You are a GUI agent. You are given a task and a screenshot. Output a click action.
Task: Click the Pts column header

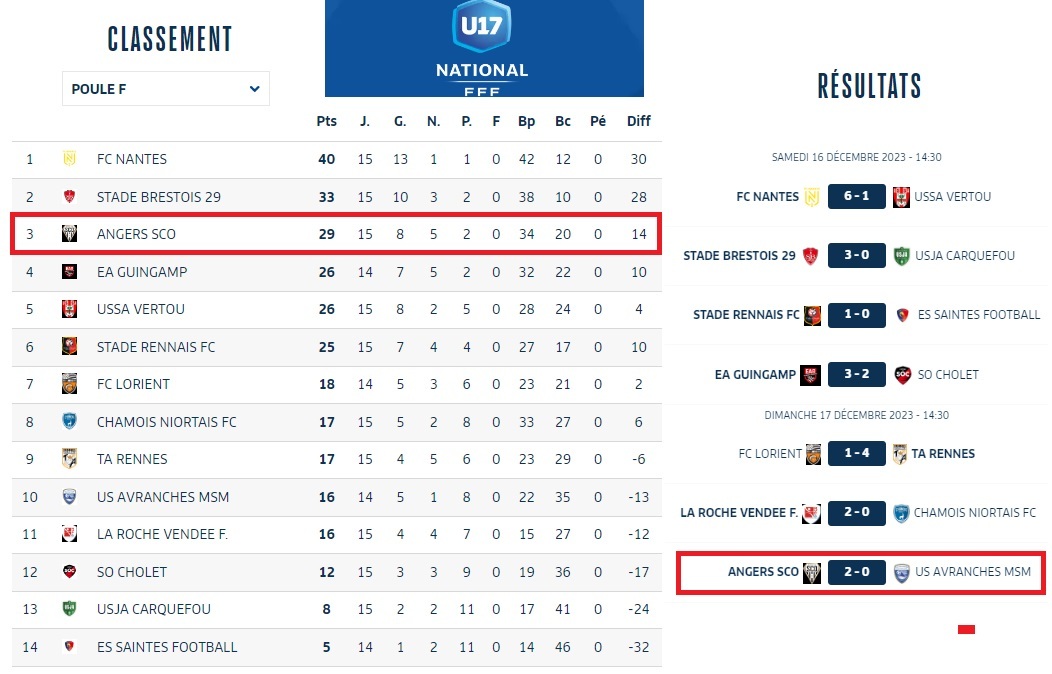pos(326,121)
